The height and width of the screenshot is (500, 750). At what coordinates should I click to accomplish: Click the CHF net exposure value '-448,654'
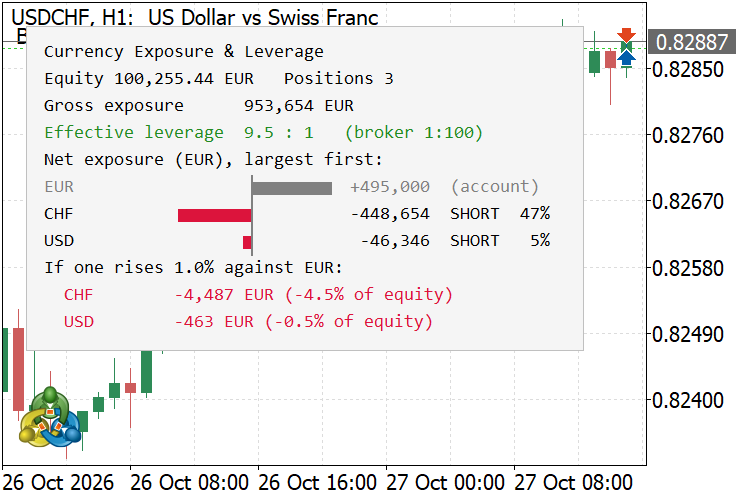390,213
